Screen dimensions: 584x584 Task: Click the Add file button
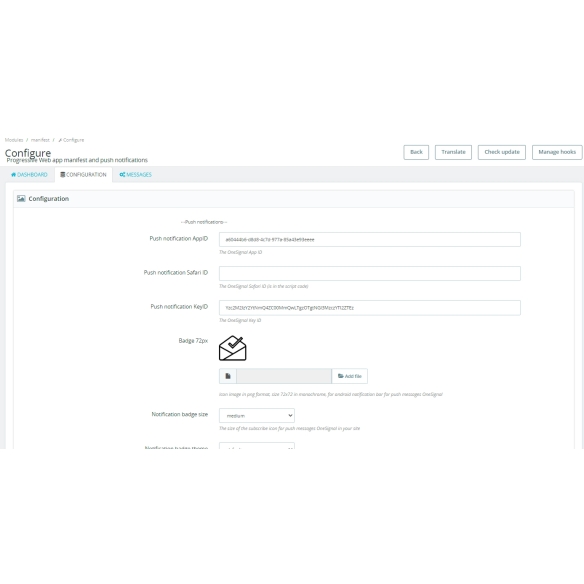[349, 376]
